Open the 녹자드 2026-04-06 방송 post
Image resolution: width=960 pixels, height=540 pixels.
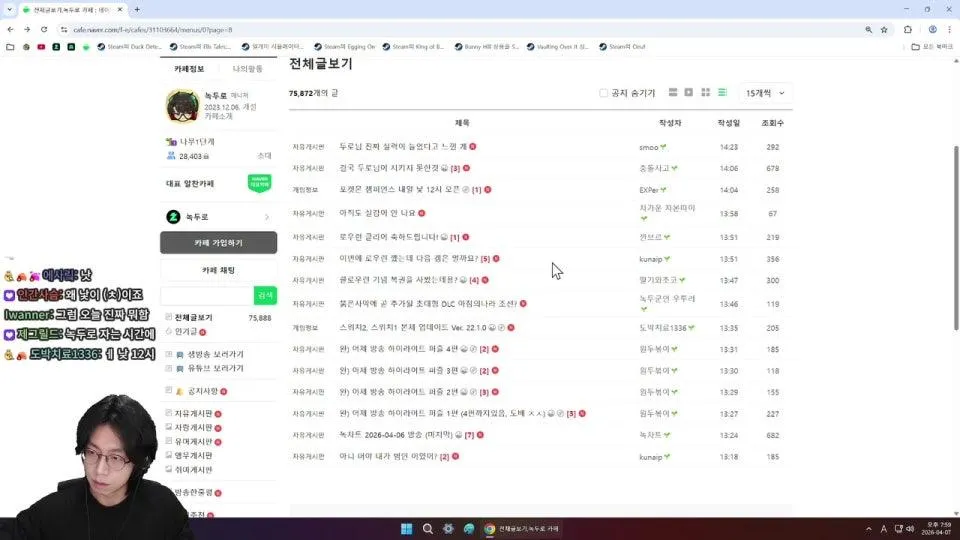pyautogui.click(x=396, y=435)
